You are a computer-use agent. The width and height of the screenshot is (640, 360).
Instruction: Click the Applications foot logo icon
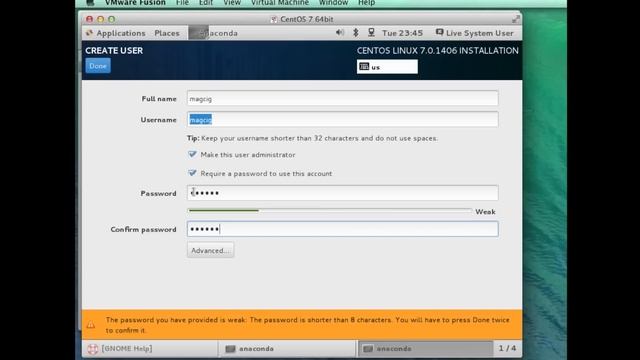[x=89, y=33]
